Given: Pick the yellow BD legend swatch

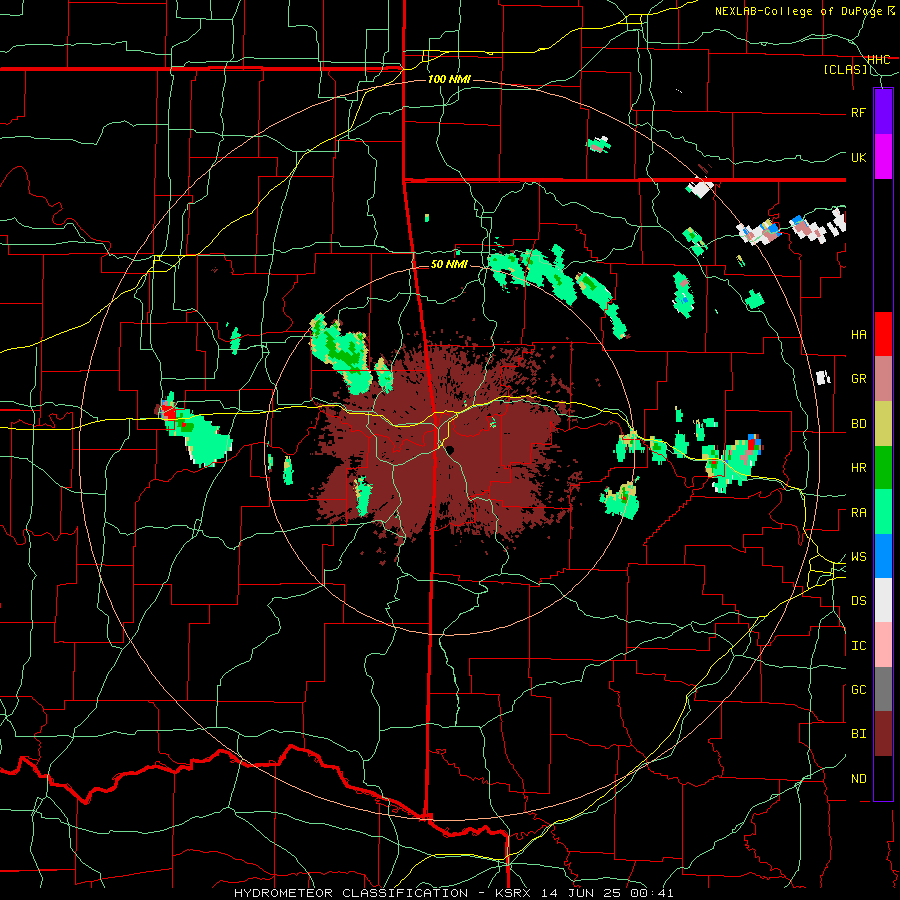Looking at the screenshot, I should coord(883,424).
